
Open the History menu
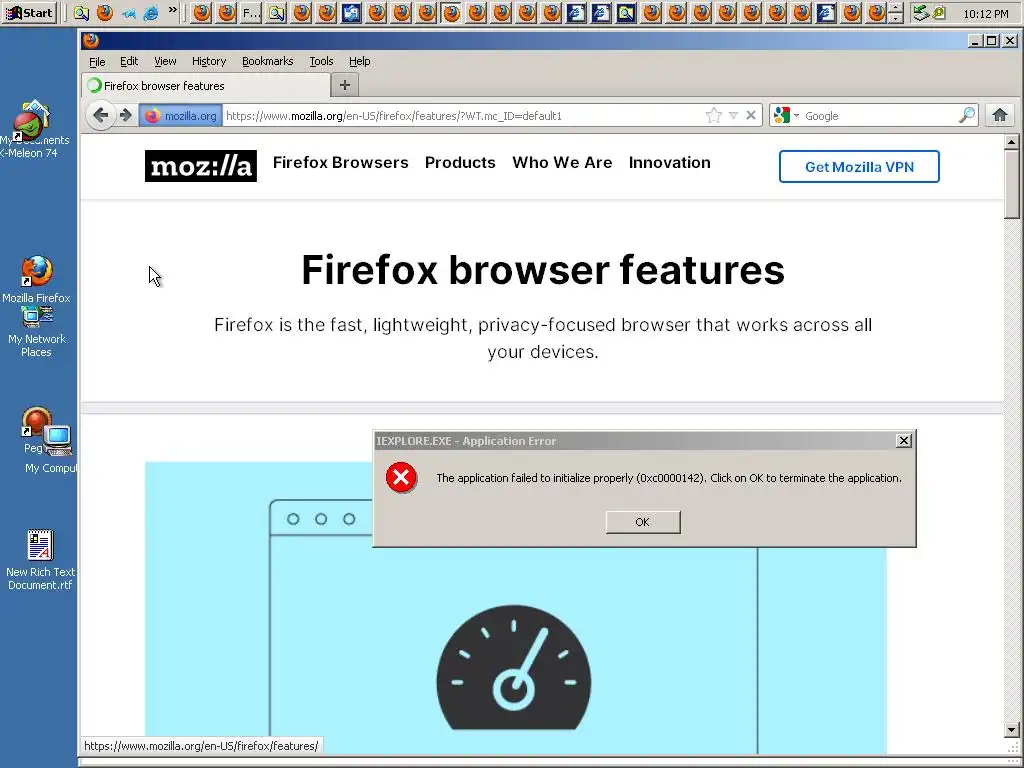(208, 61)
